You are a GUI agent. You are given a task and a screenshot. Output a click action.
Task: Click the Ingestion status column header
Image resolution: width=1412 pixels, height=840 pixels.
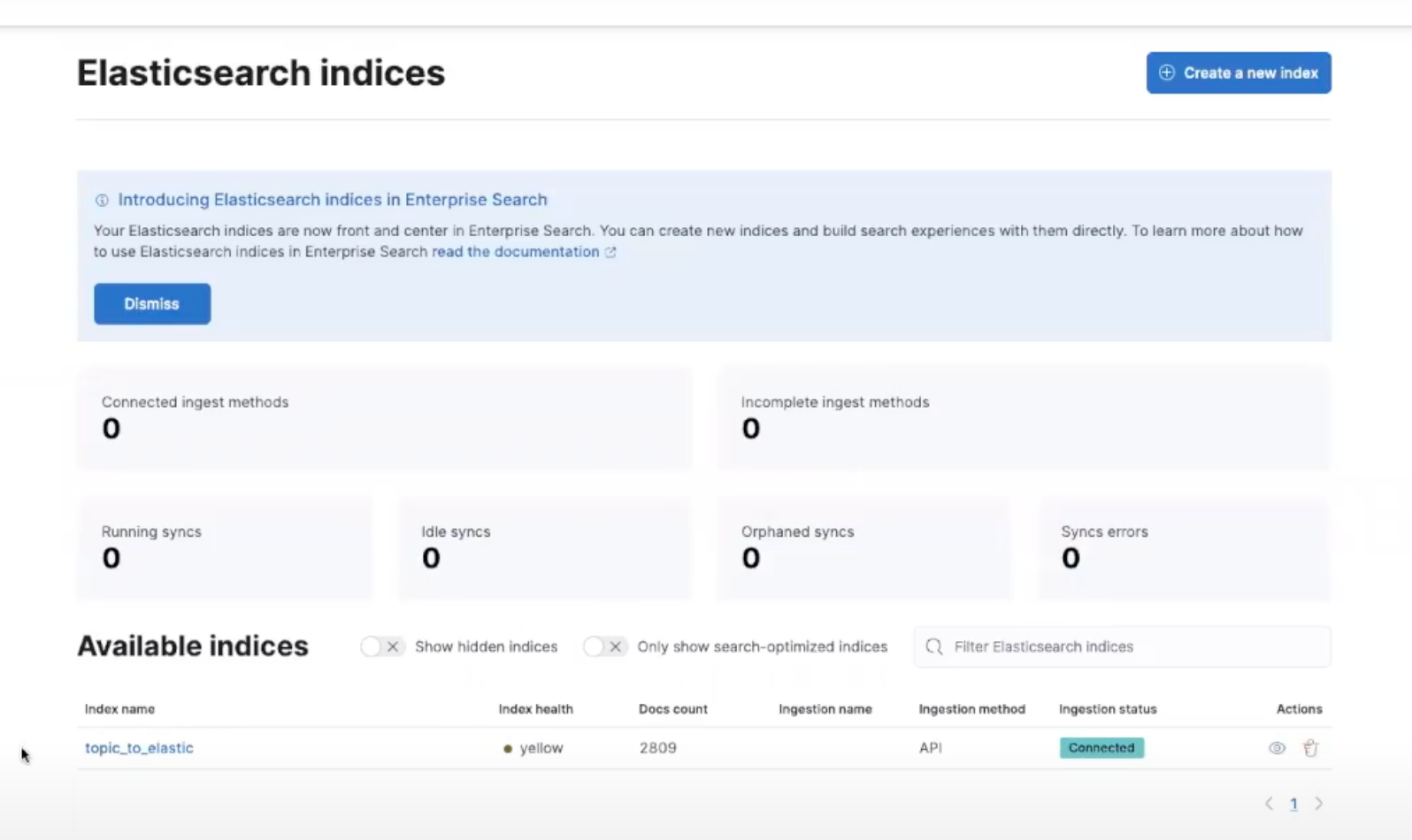[x=1108, y=709]
